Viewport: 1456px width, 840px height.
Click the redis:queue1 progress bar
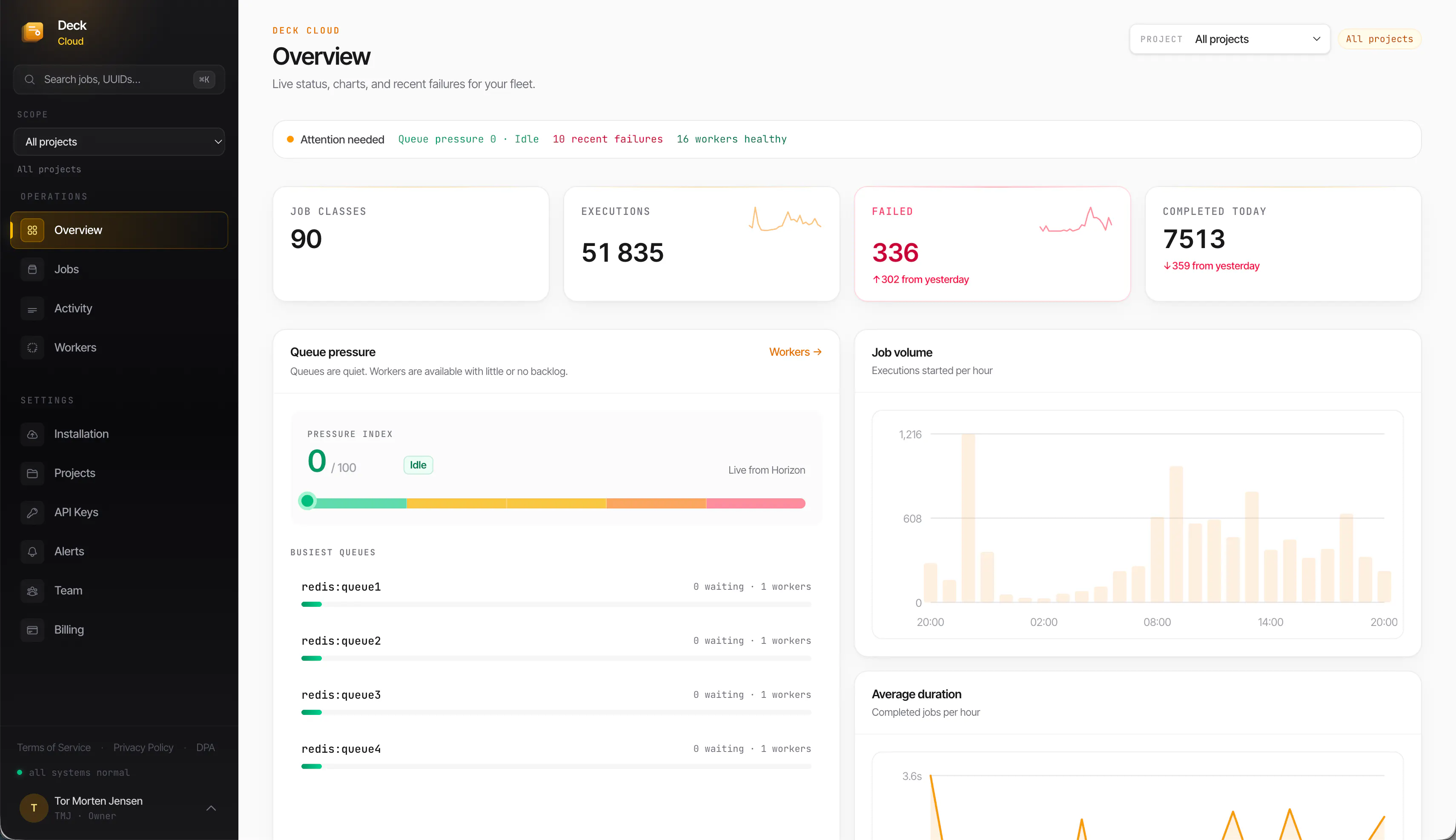[x=556, y=605]
